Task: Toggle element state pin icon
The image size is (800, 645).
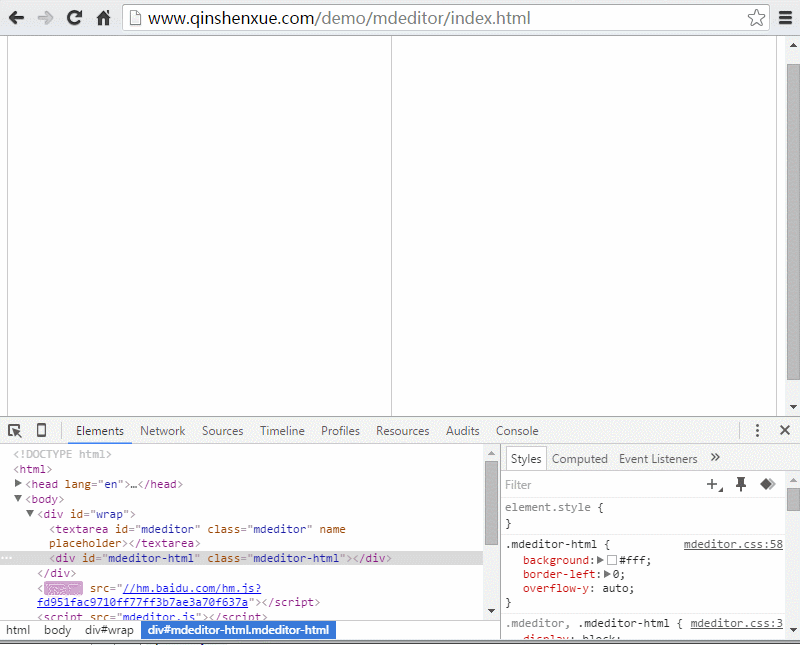Action: pos(741,484)
